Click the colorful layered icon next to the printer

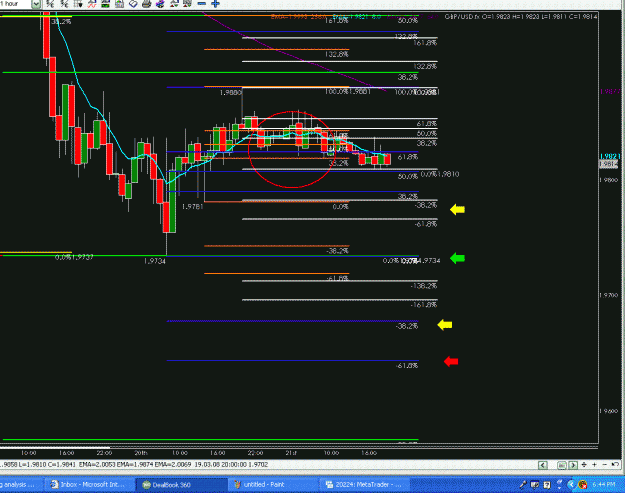click(160, 4)
